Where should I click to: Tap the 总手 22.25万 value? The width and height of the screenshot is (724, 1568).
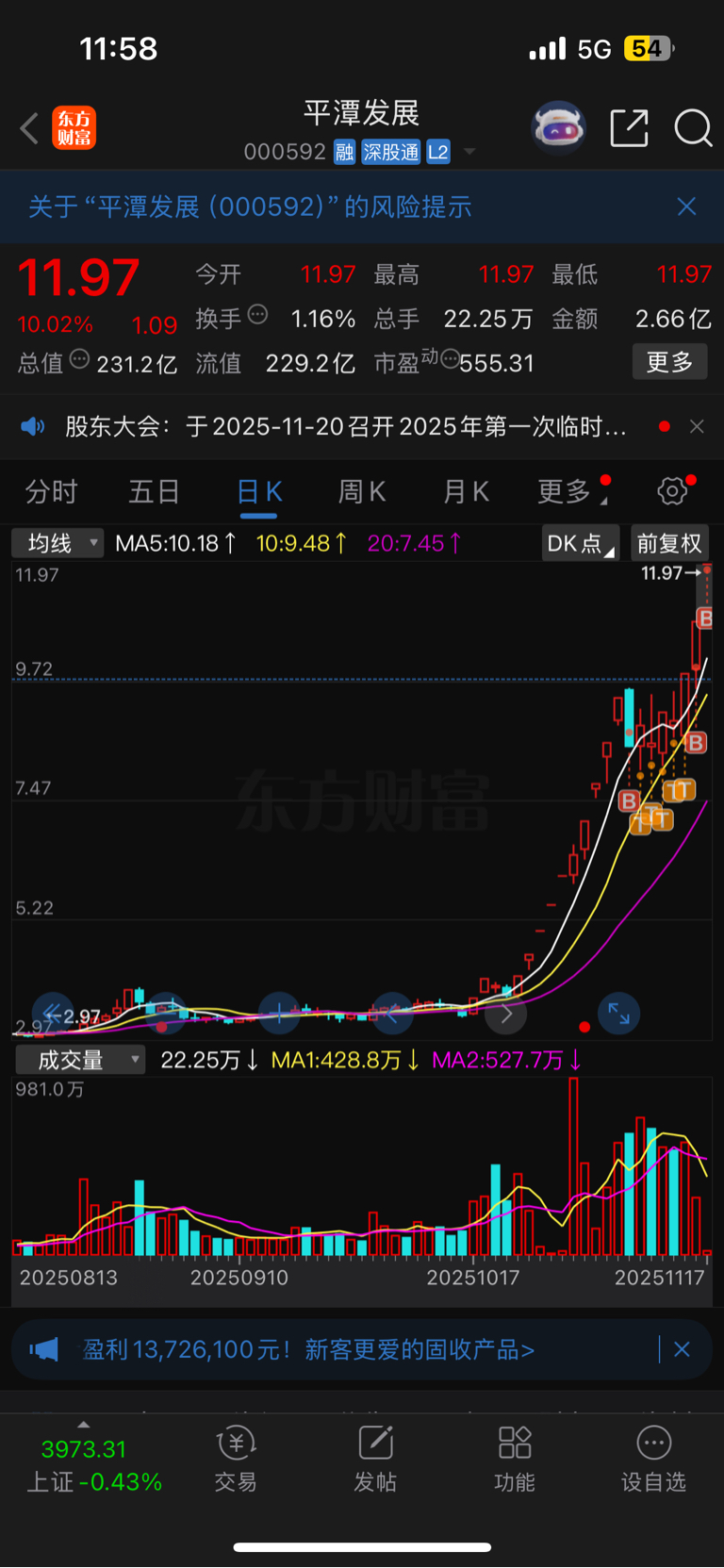[x=488, y=319]
